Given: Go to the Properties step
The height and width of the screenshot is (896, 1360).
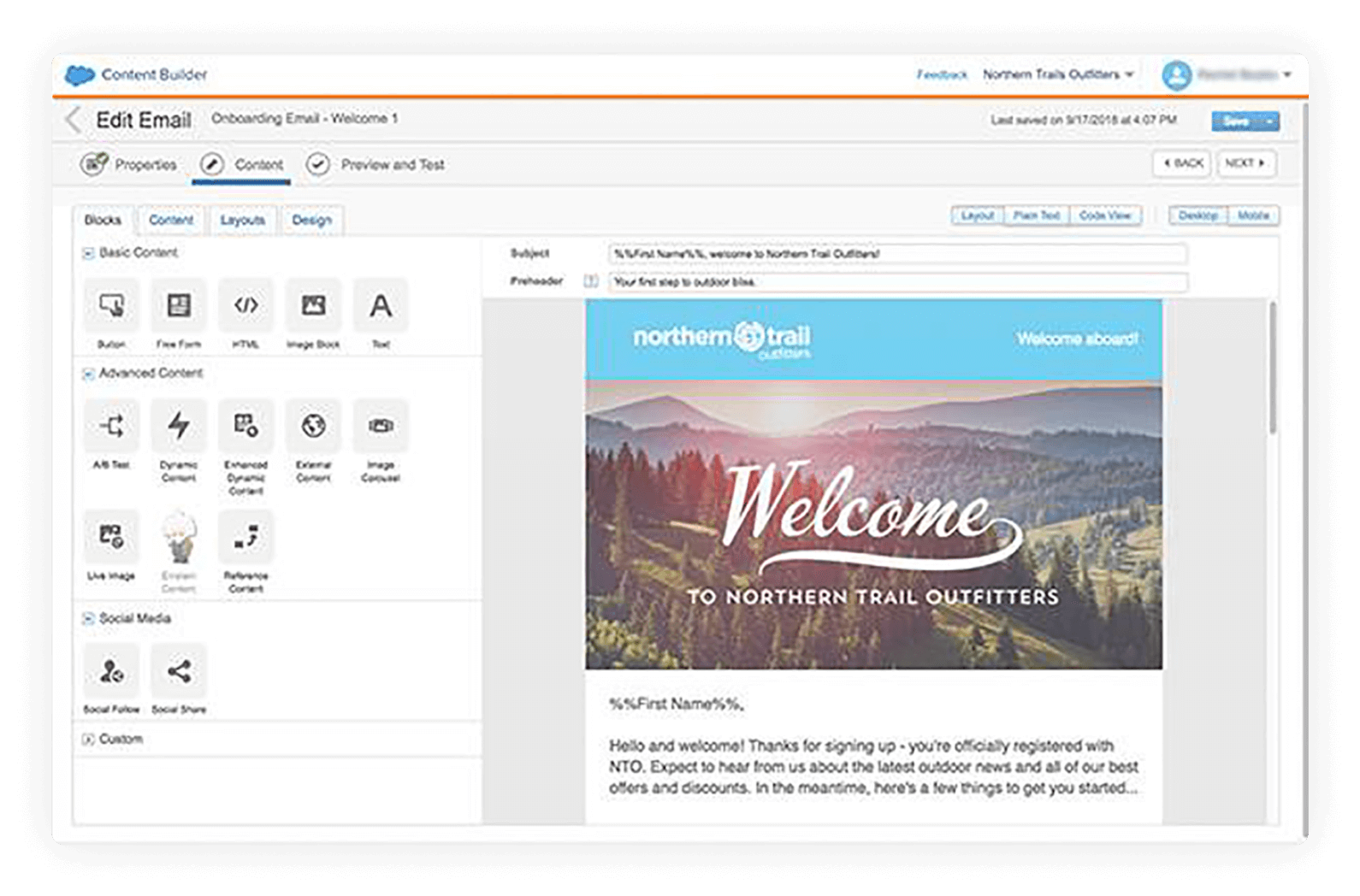Looking at the screenshot, I should point(129,164).
